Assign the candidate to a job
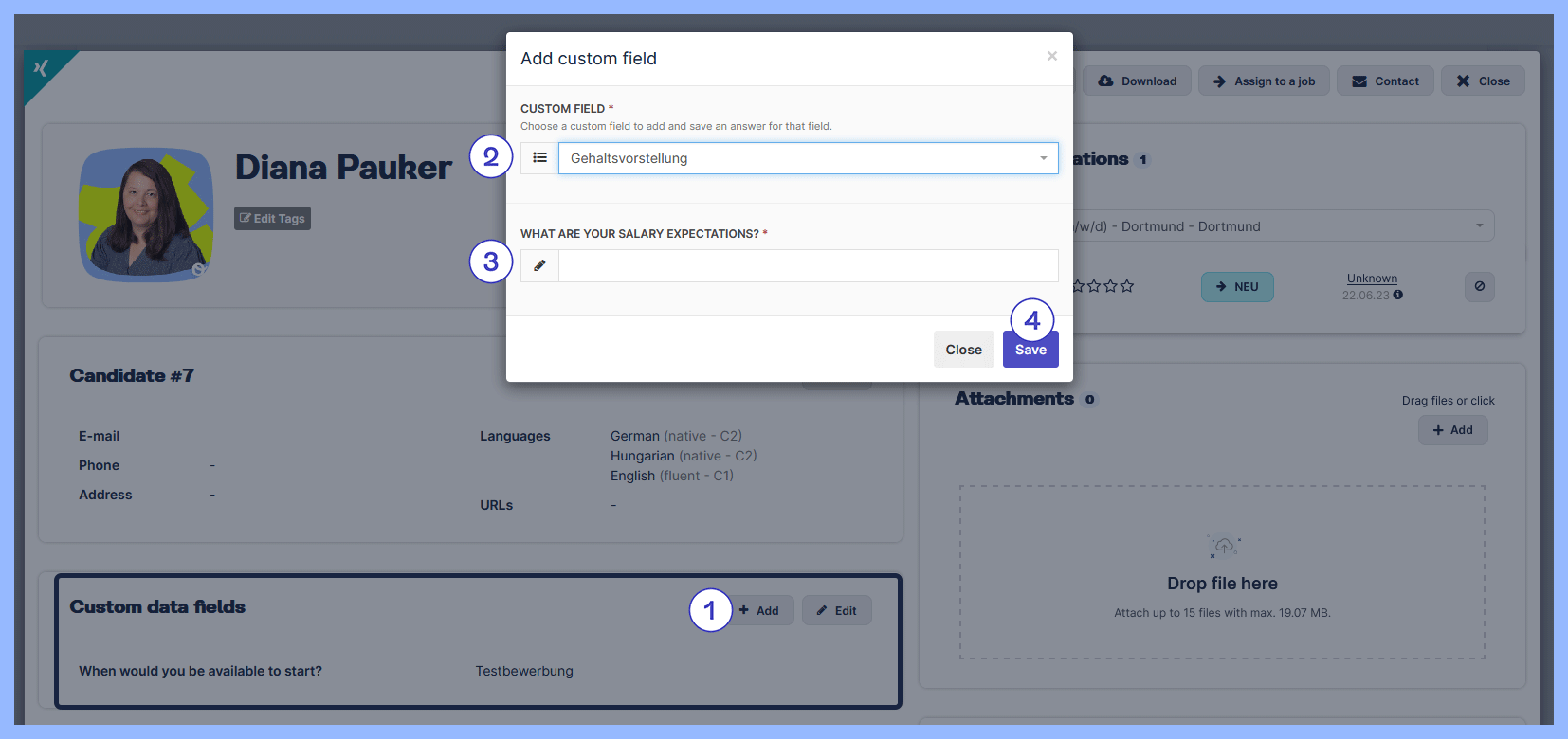This screenshot has width=1568, height=739. 1264,81
